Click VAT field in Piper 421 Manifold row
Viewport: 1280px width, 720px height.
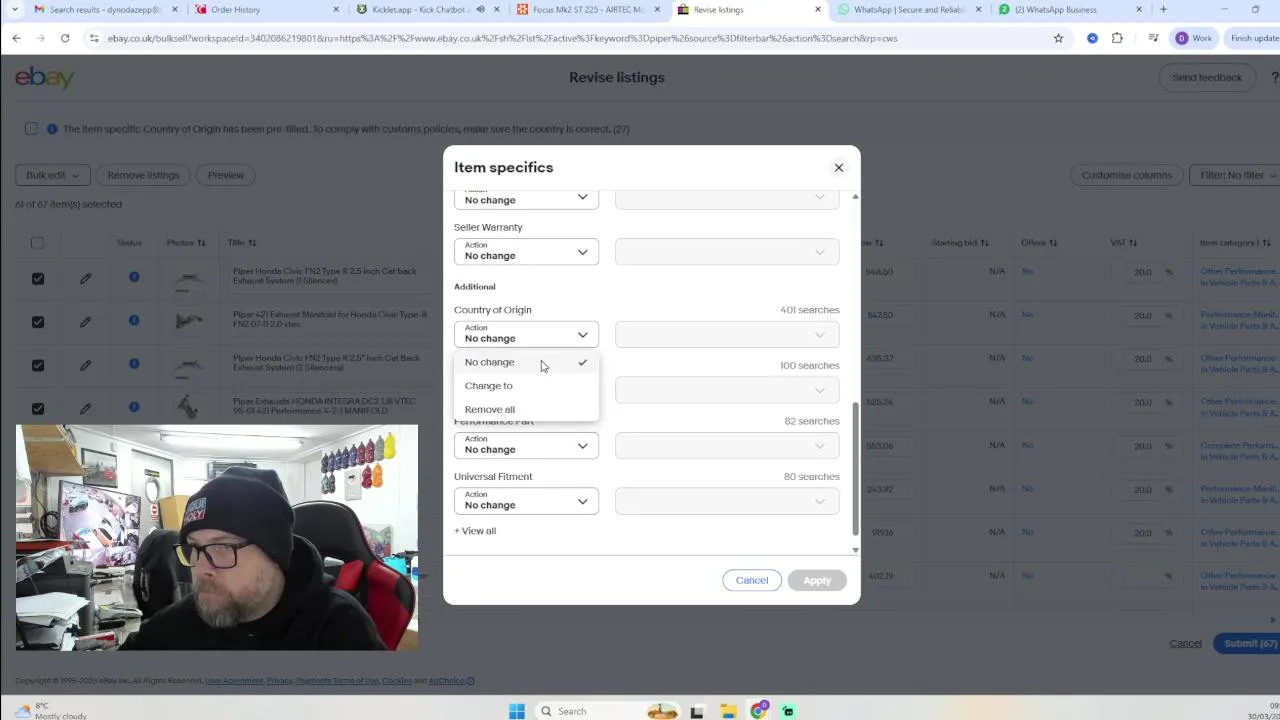tap(1143, 315)
